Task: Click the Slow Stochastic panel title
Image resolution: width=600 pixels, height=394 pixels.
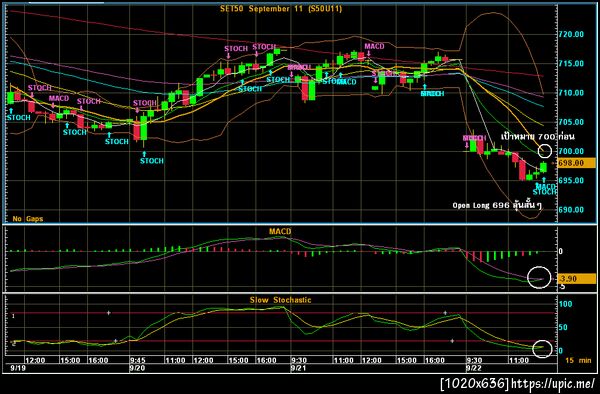Action: click(280, 300)
